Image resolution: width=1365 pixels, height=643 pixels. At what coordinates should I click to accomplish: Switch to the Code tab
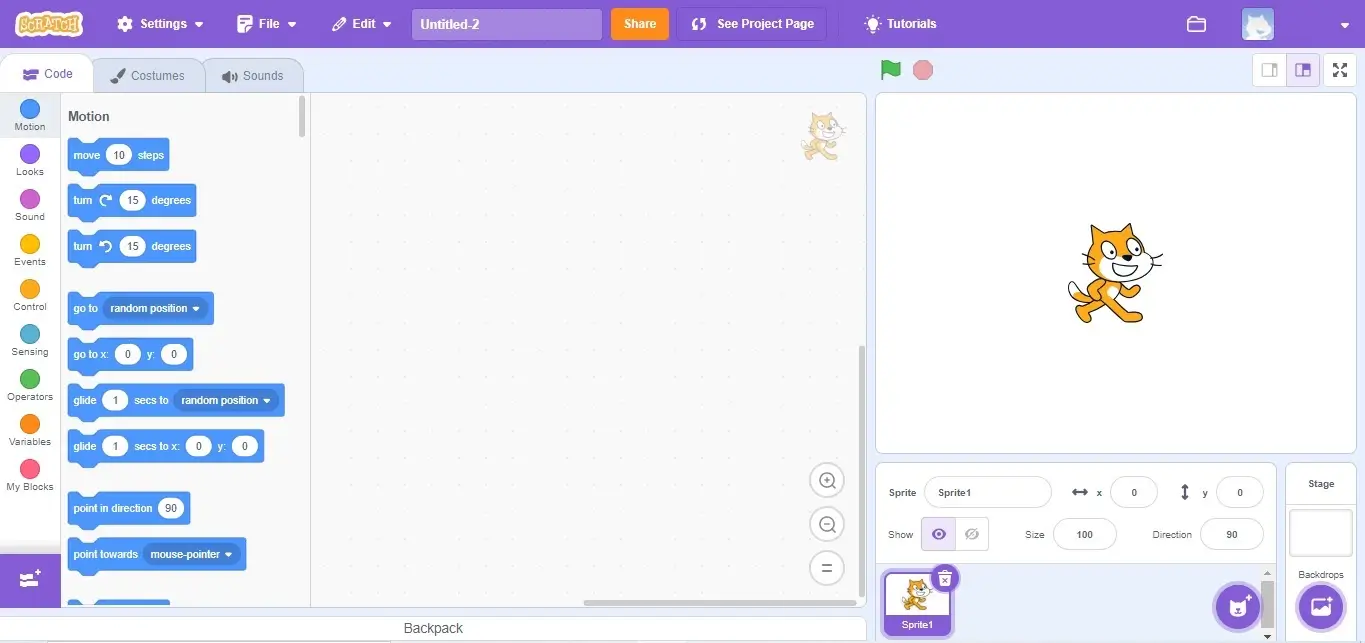[48, 74]
